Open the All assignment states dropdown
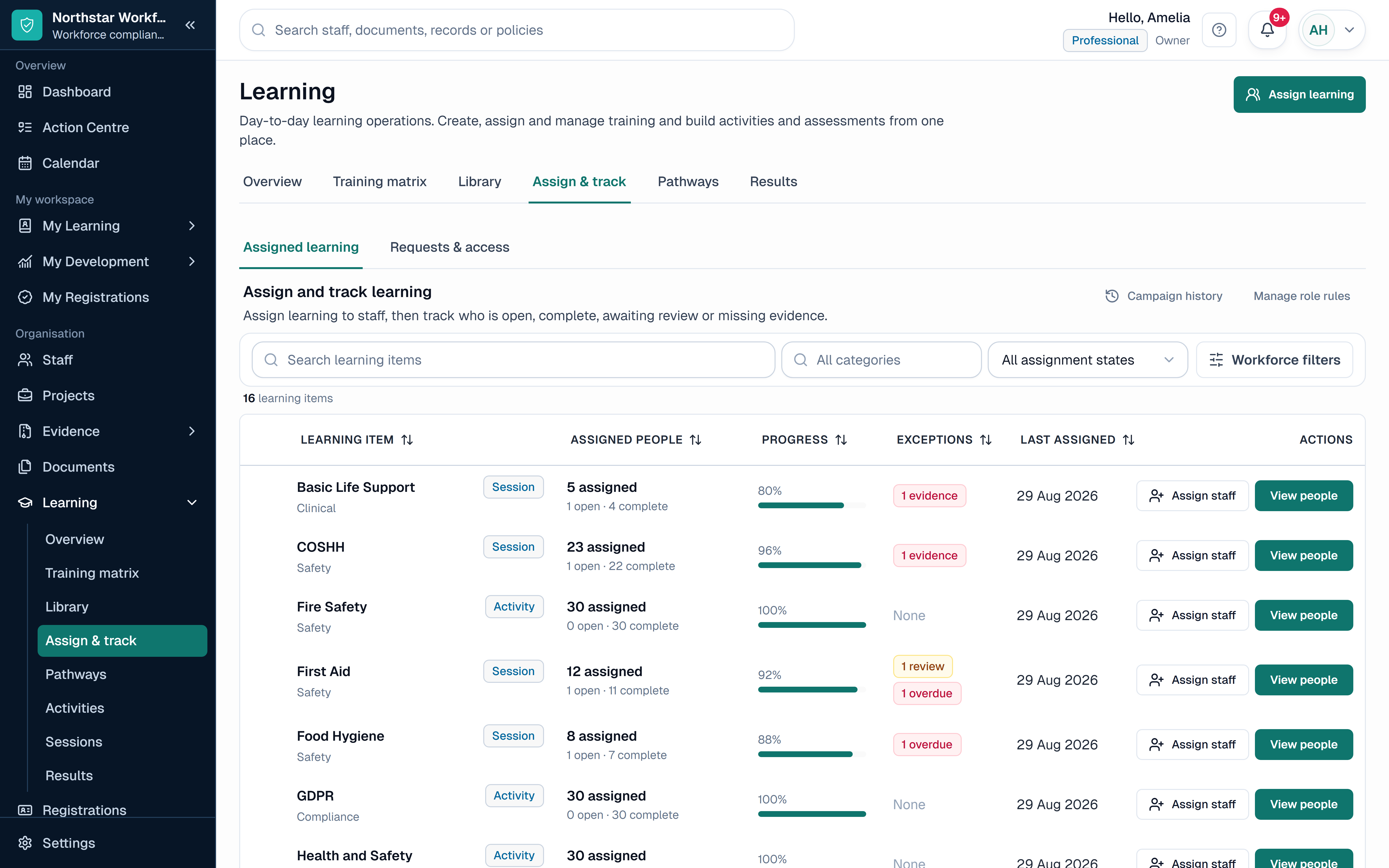Viewport: 1389px width, 868px height. (1087, 360)
